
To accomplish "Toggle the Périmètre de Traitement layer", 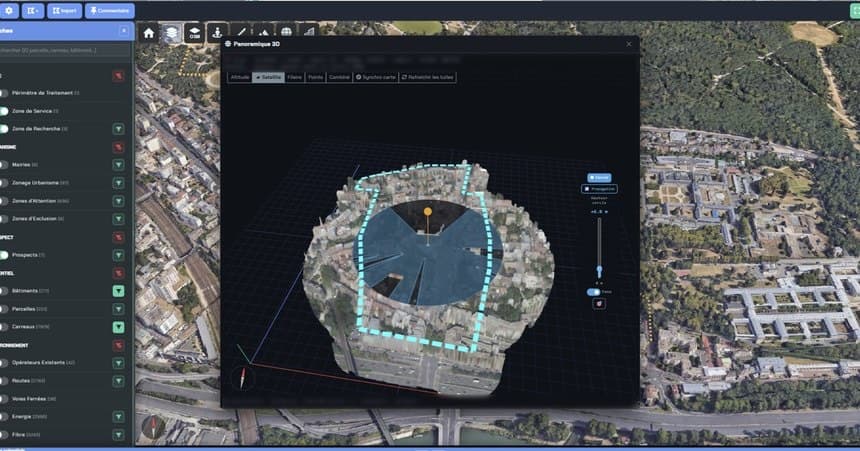I will [3, 93].
